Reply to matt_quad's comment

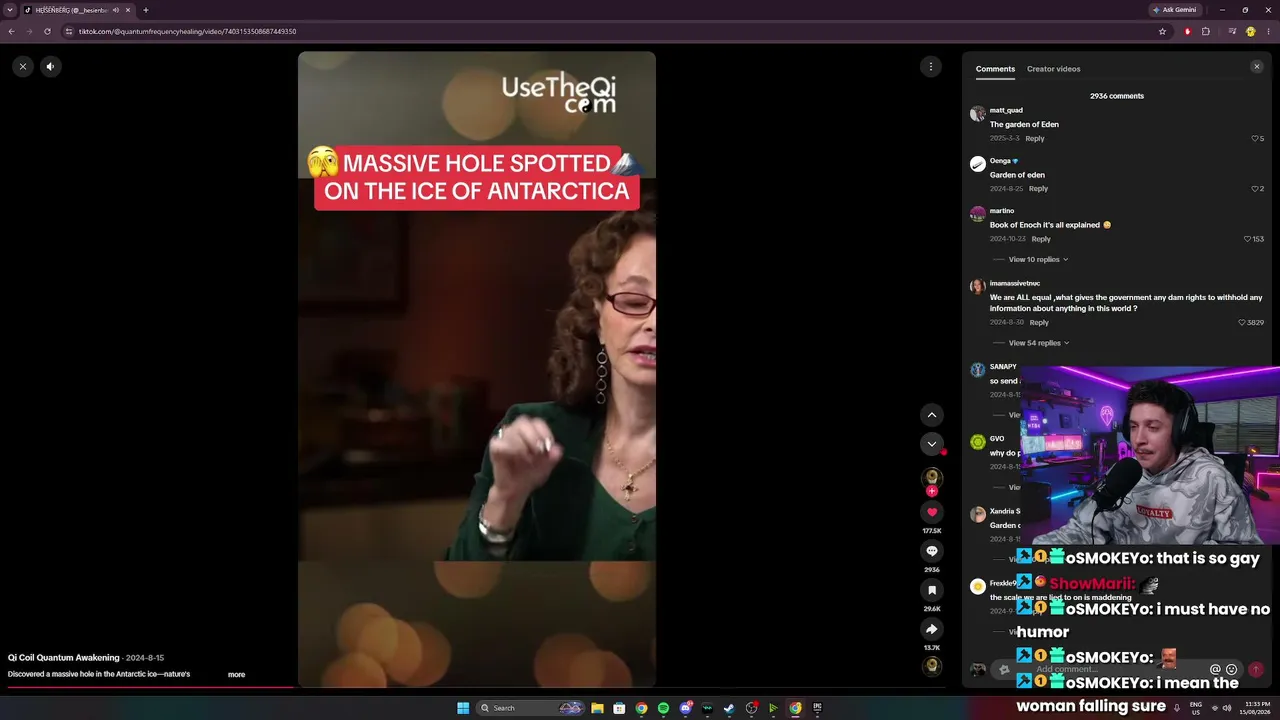coord(1035,139)
